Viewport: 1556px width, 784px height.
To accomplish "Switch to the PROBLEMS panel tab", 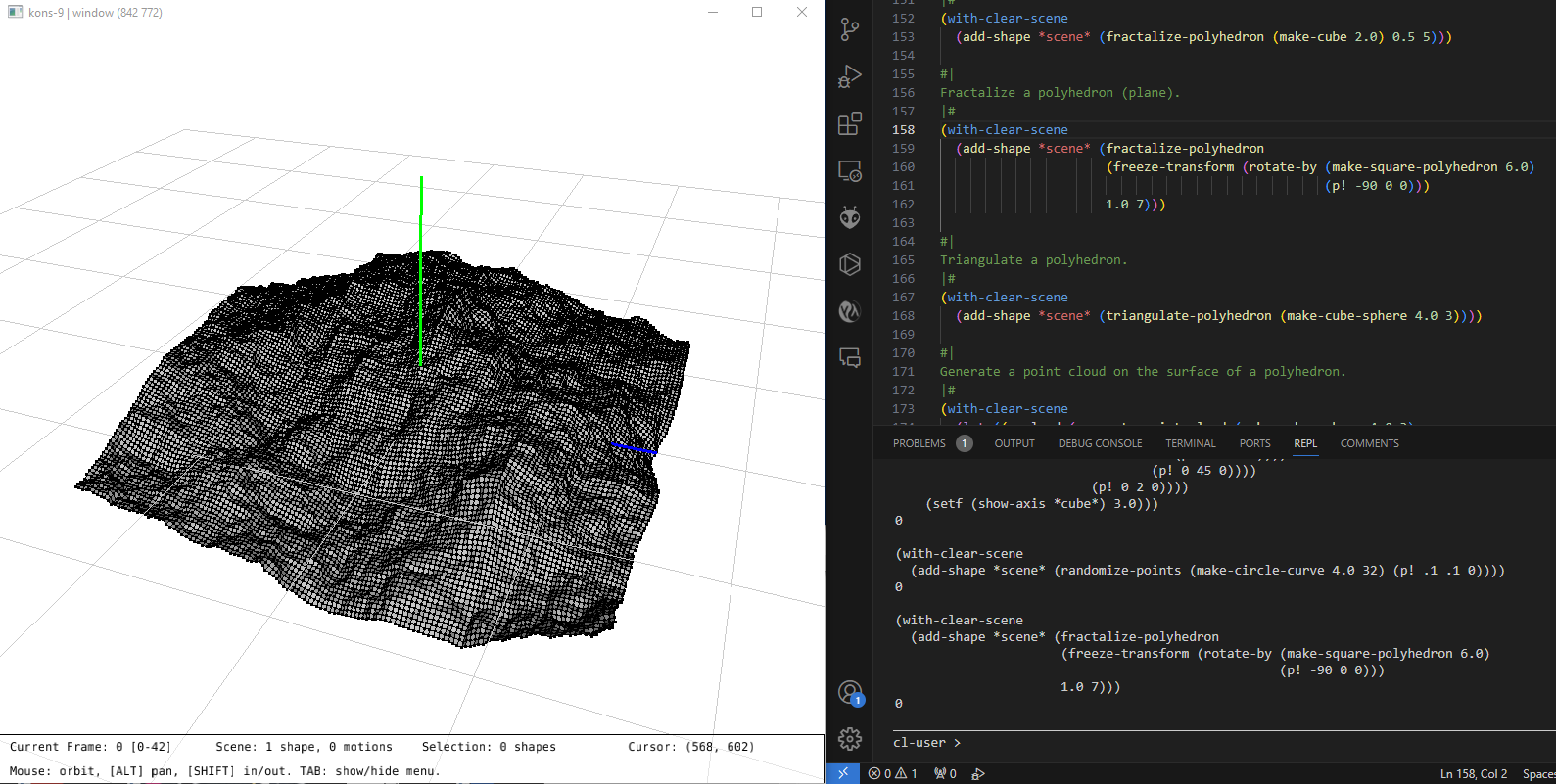I will point(919,443).
